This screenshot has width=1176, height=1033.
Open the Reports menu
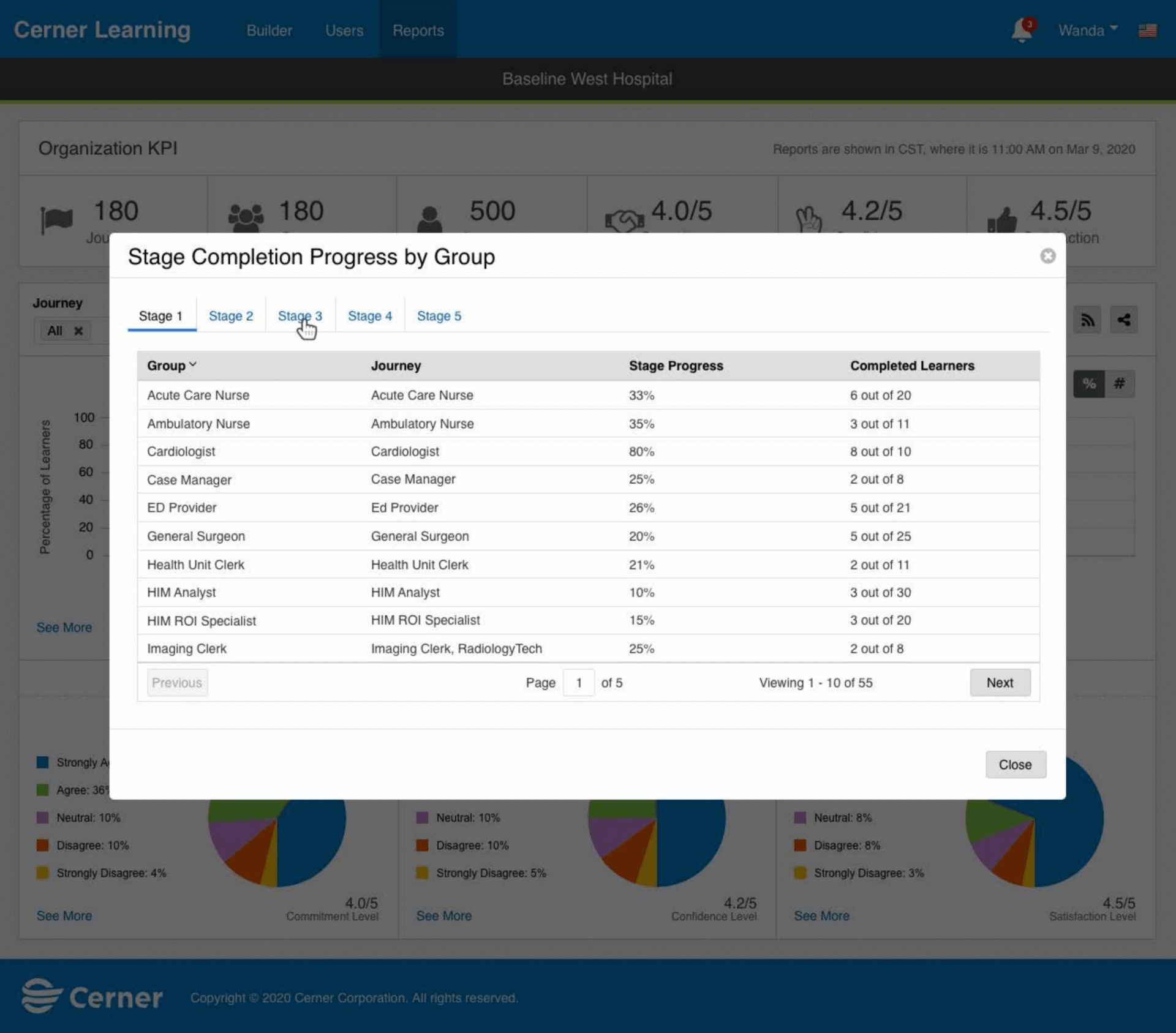click(418, 31)
